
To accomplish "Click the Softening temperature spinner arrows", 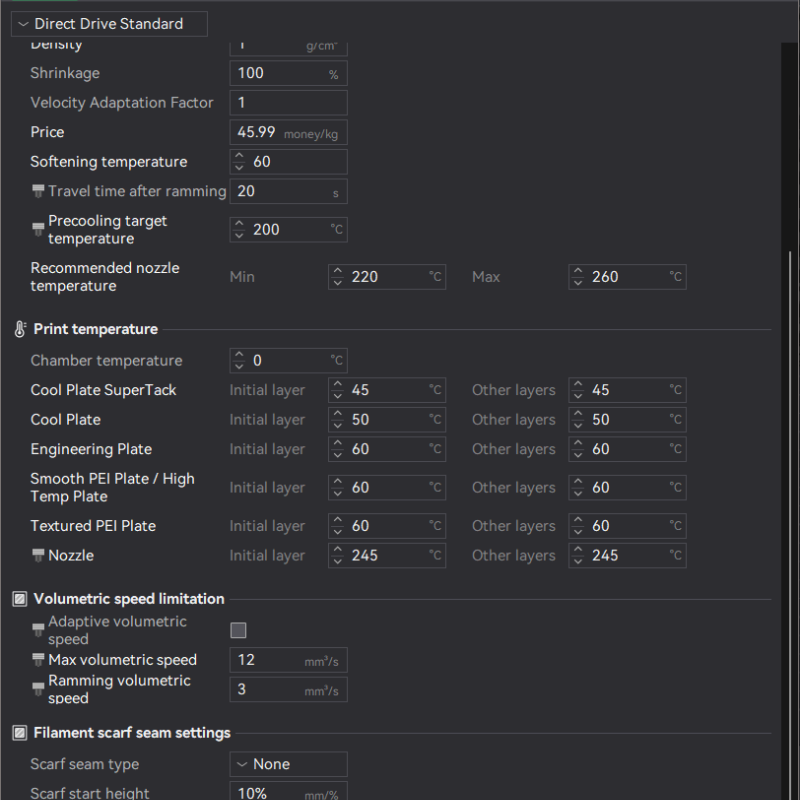I will pos(239,162).
